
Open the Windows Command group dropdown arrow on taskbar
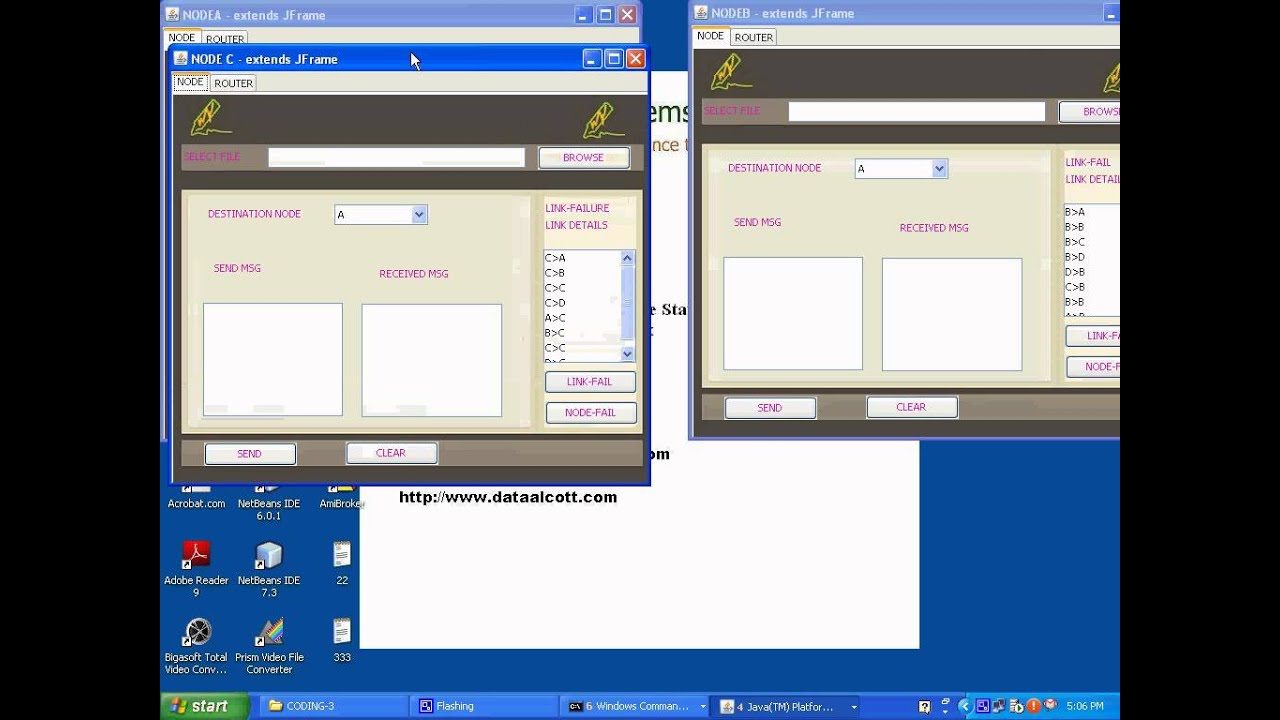(x=703, y=706)
